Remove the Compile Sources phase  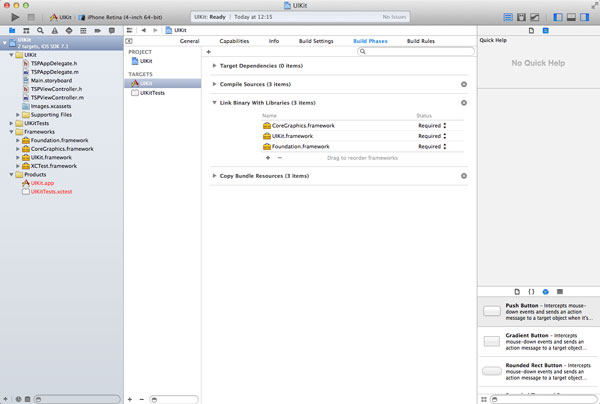[464, 84]
